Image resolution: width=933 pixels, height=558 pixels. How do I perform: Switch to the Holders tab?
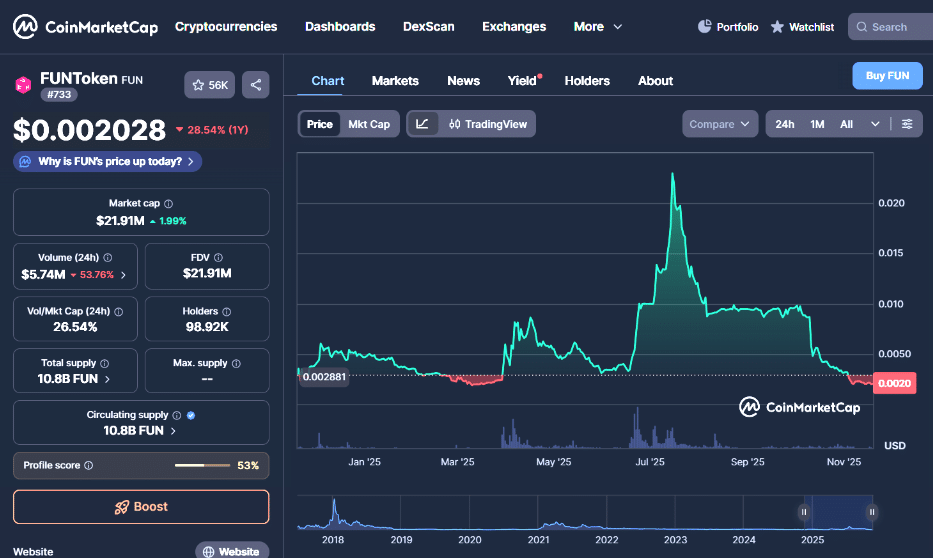click(587, 81)
